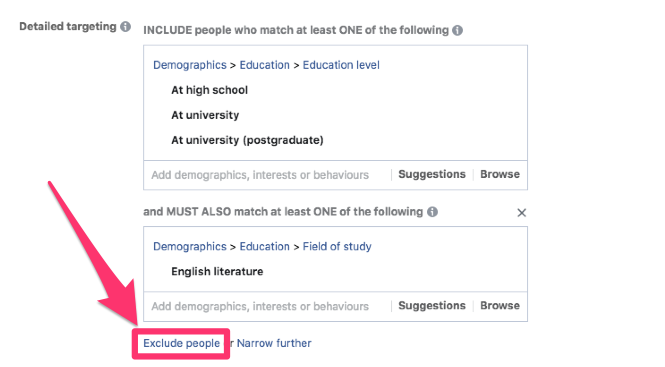Click info icon next to INCLUDE people heading

(x=457, y=31)
